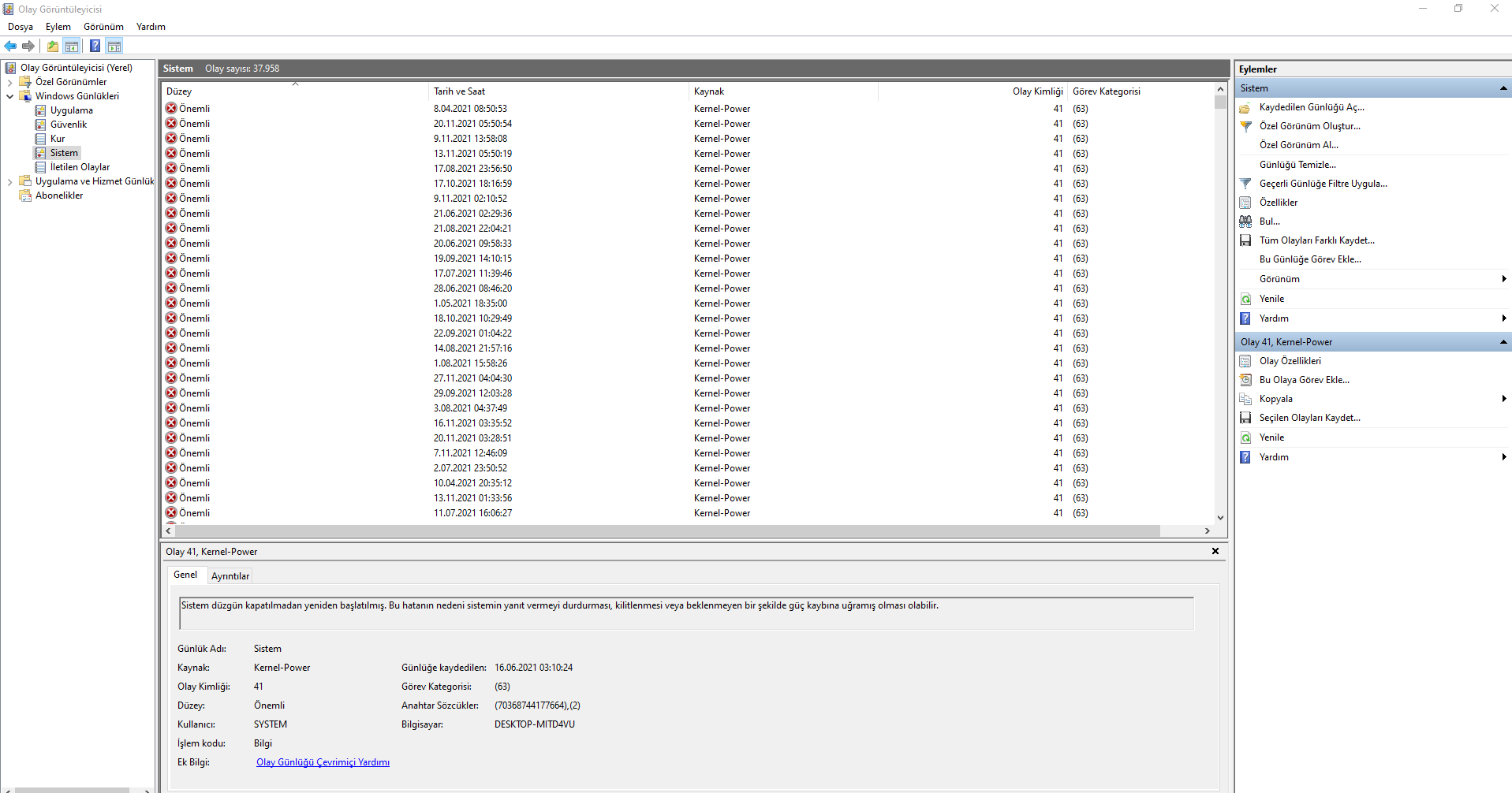Select the Uygulama log in the tree
1512x793 pixels.
71,110
